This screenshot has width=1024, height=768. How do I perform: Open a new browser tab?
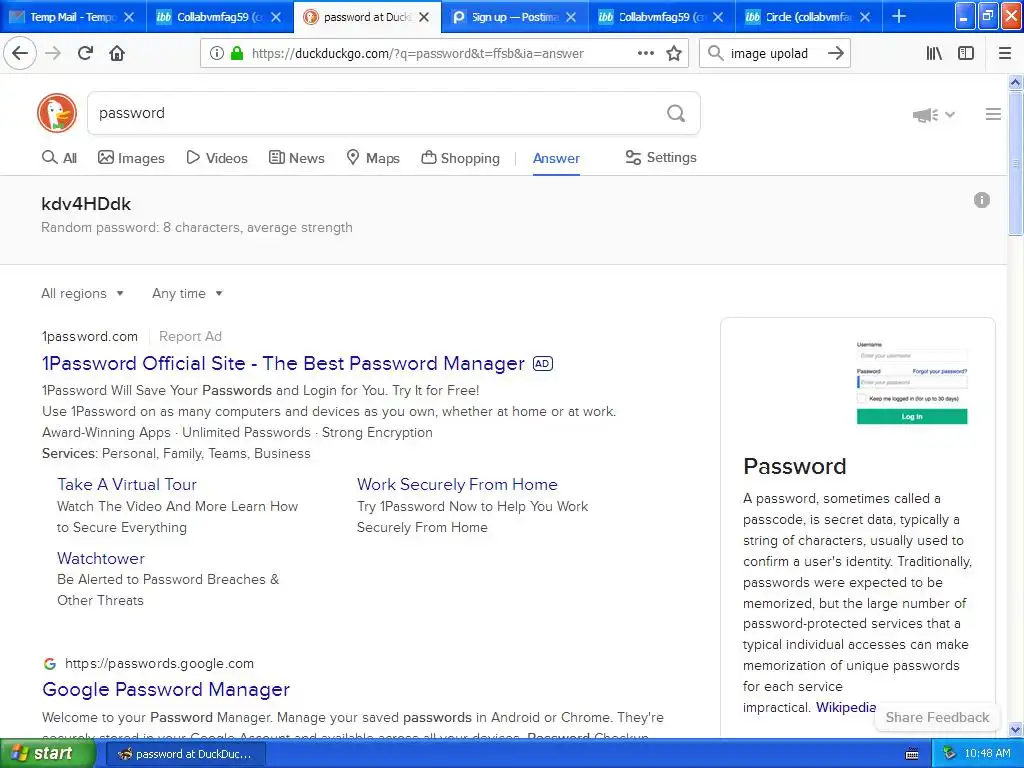899,16
